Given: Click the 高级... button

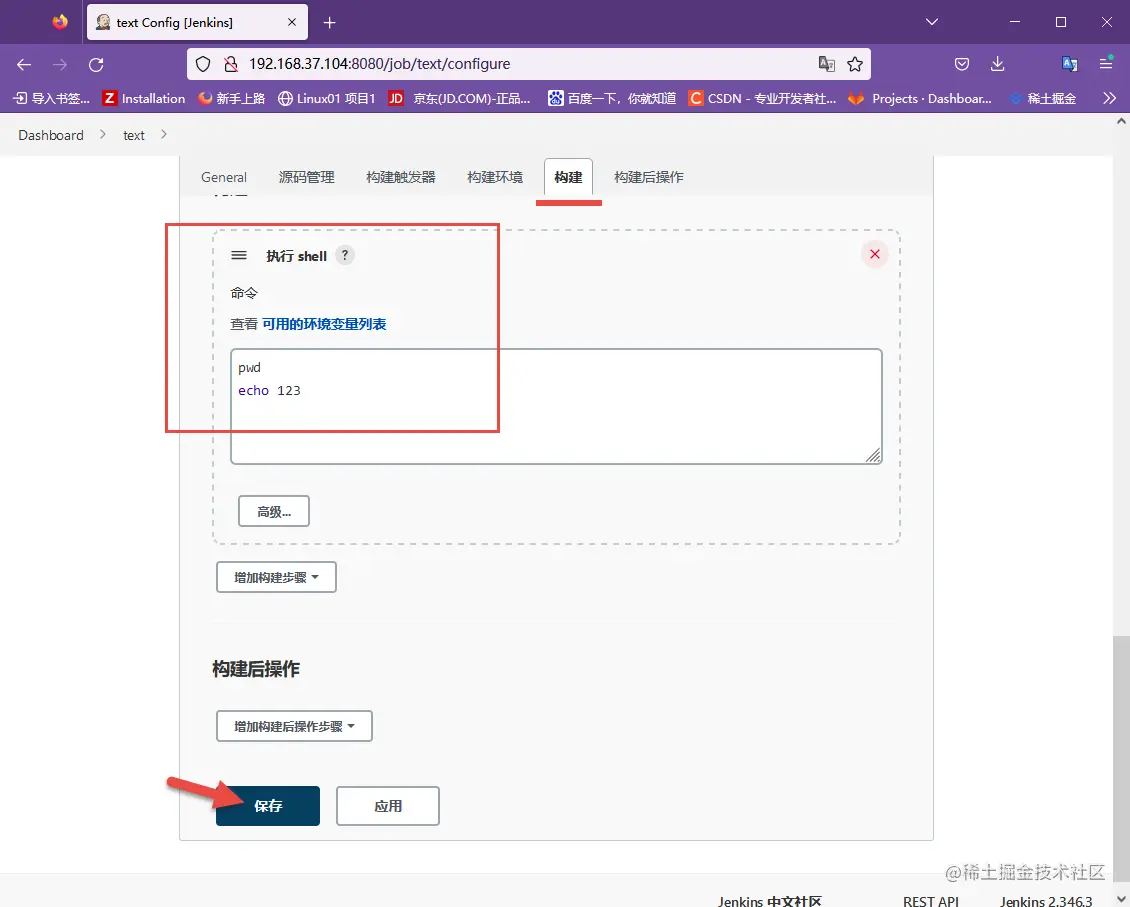Looking at the screenshot, I should coord(273,511).
